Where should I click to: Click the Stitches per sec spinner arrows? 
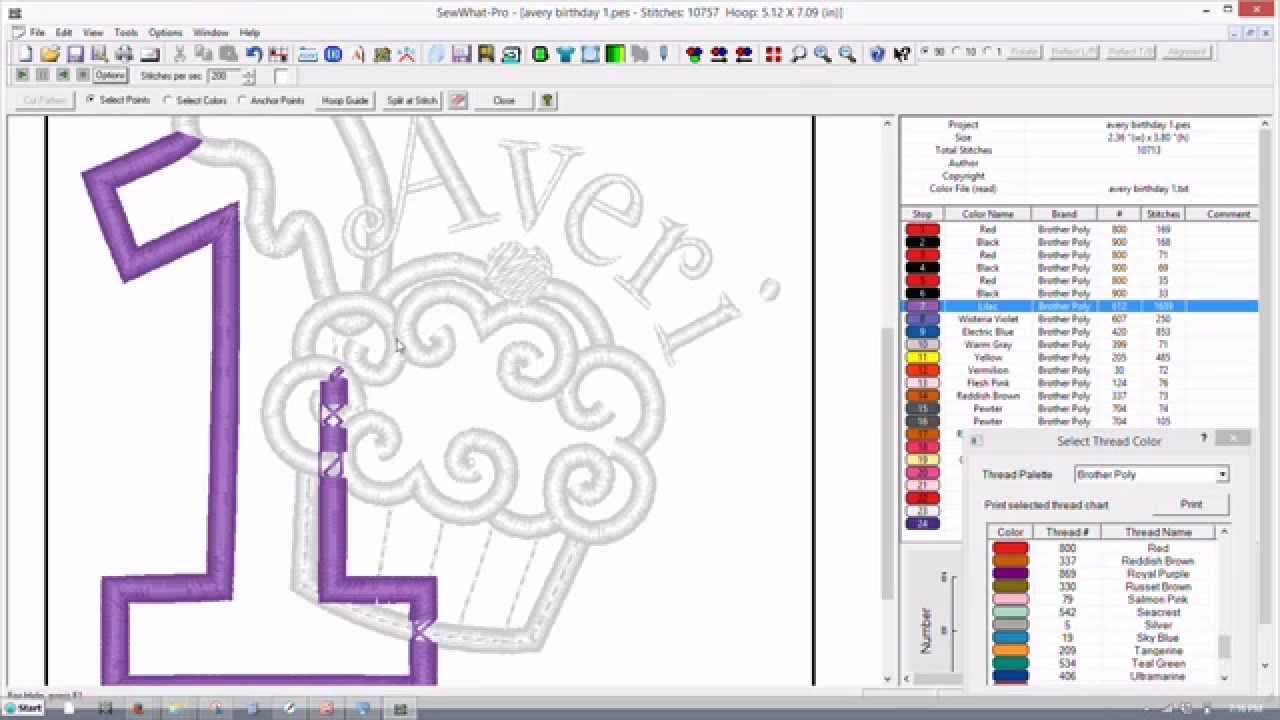pos(249,76)
